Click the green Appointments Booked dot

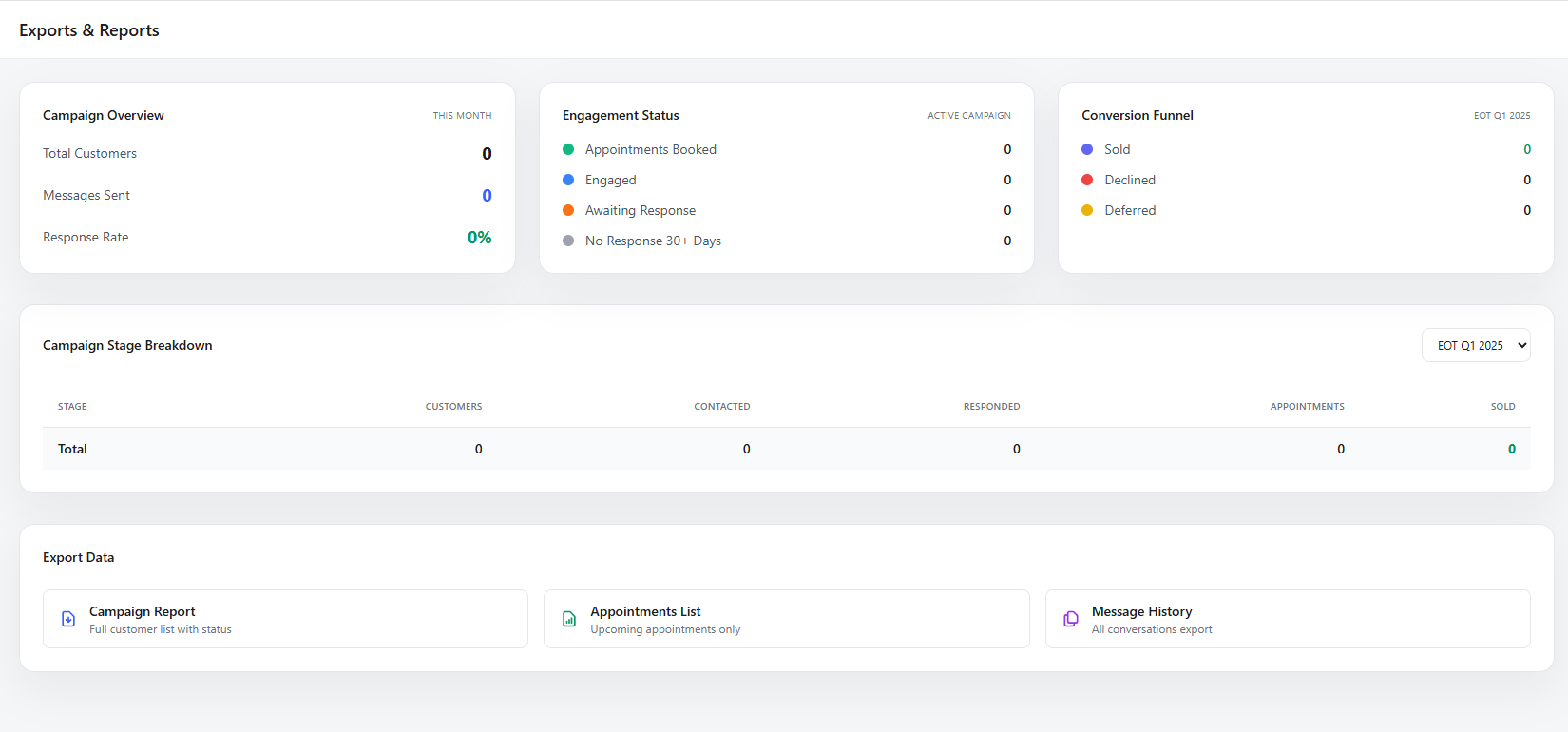point(568,149)
